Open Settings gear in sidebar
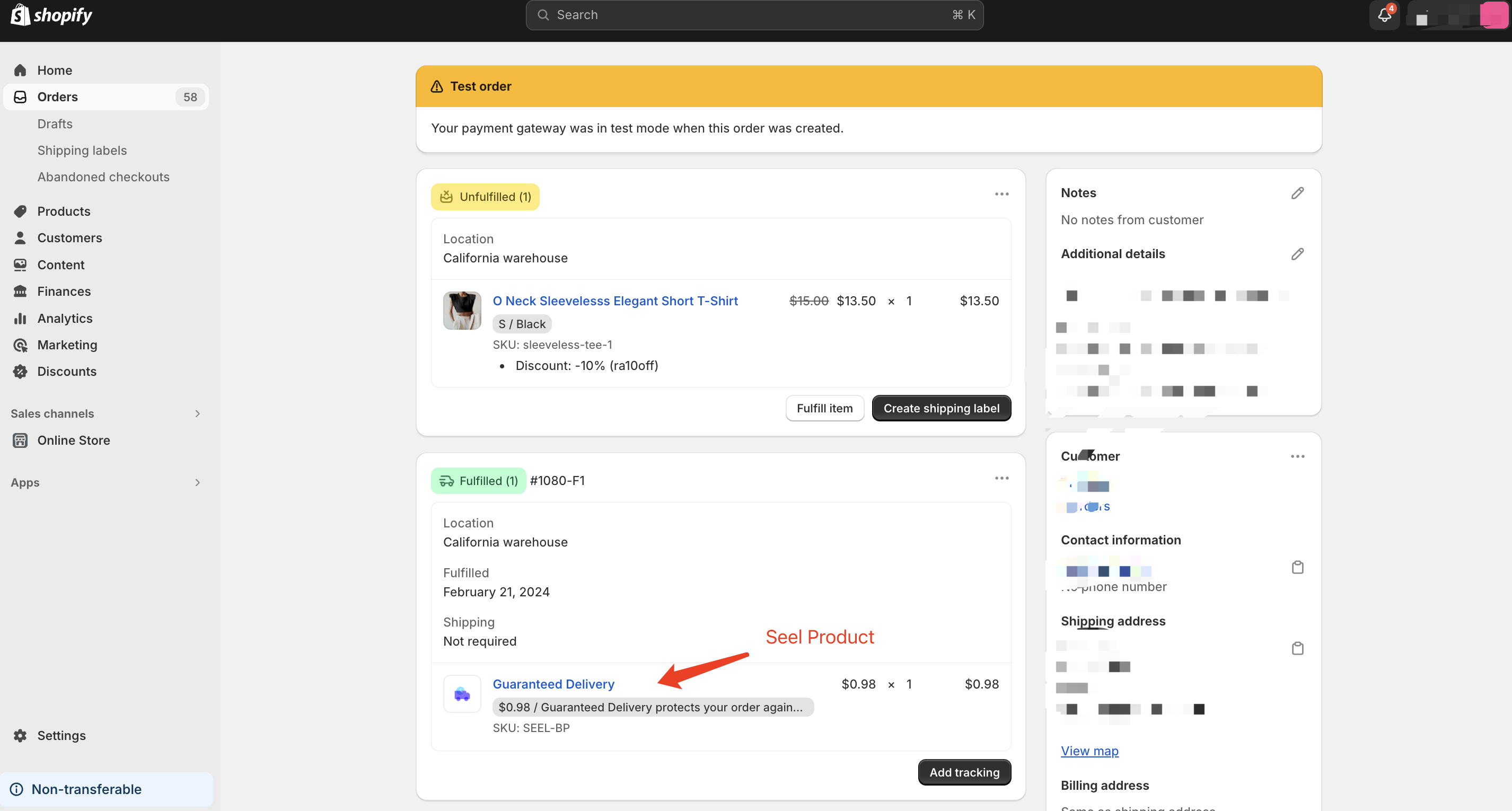 (21, 735)
